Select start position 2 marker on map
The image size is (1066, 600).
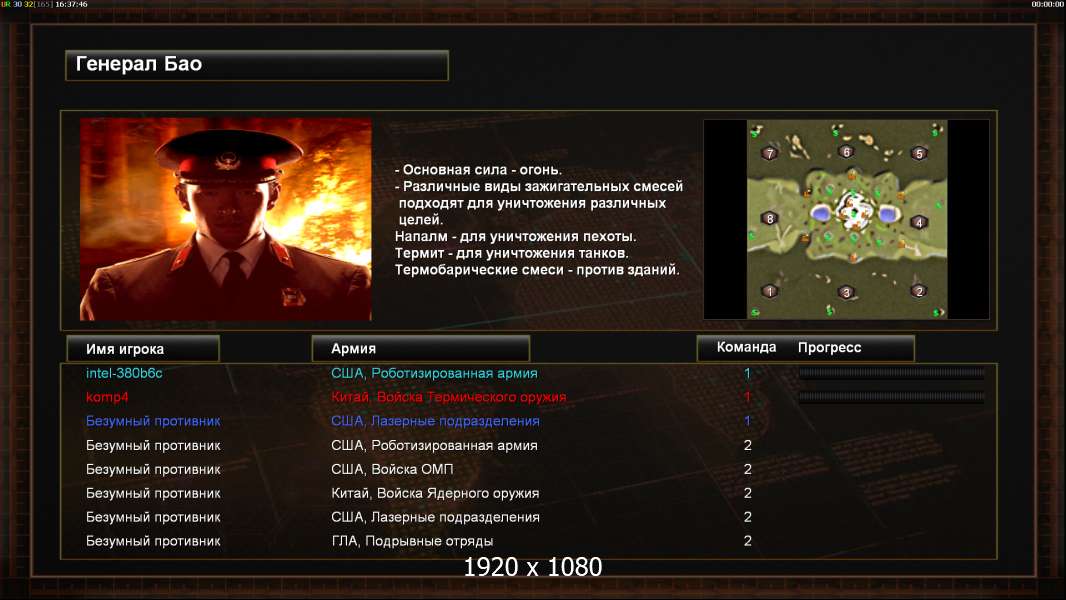[x=919, y=291]
